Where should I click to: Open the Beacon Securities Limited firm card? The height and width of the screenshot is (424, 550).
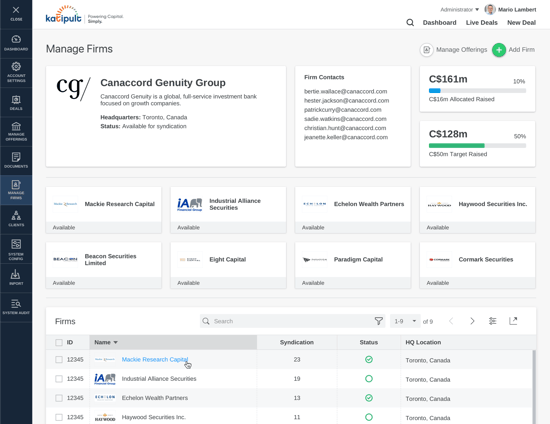(103, 265)
